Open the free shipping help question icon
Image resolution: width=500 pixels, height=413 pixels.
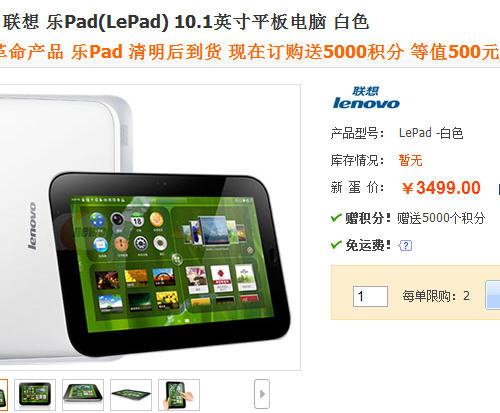(x=405, y=246)
